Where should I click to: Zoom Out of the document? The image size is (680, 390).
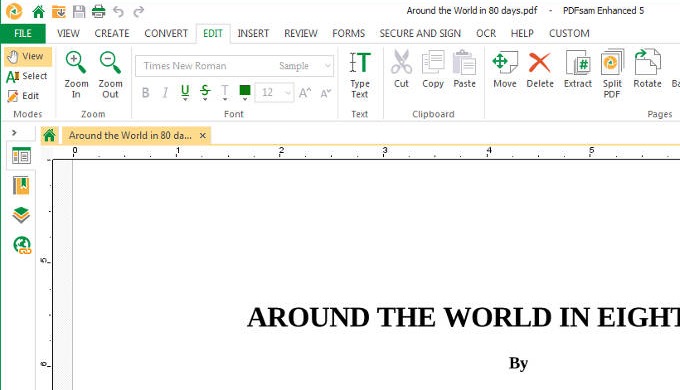(x=110, y=75)
